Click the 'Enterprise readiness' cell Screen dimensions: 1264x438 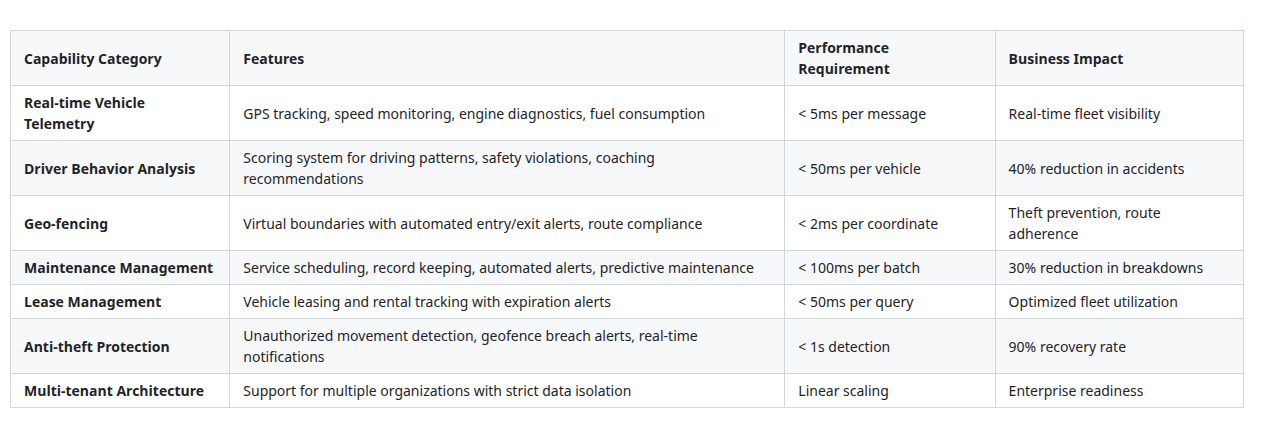[x=1076, y=391]
